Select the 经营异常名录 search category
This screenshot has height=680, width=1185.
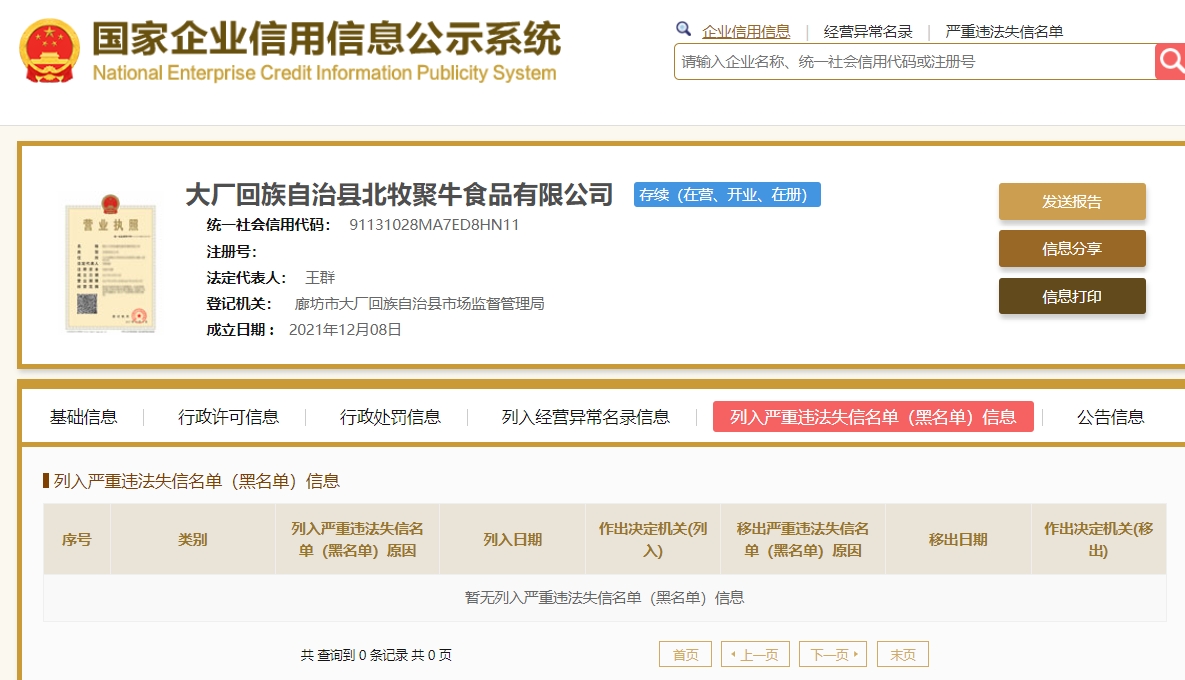coord(868,32)
